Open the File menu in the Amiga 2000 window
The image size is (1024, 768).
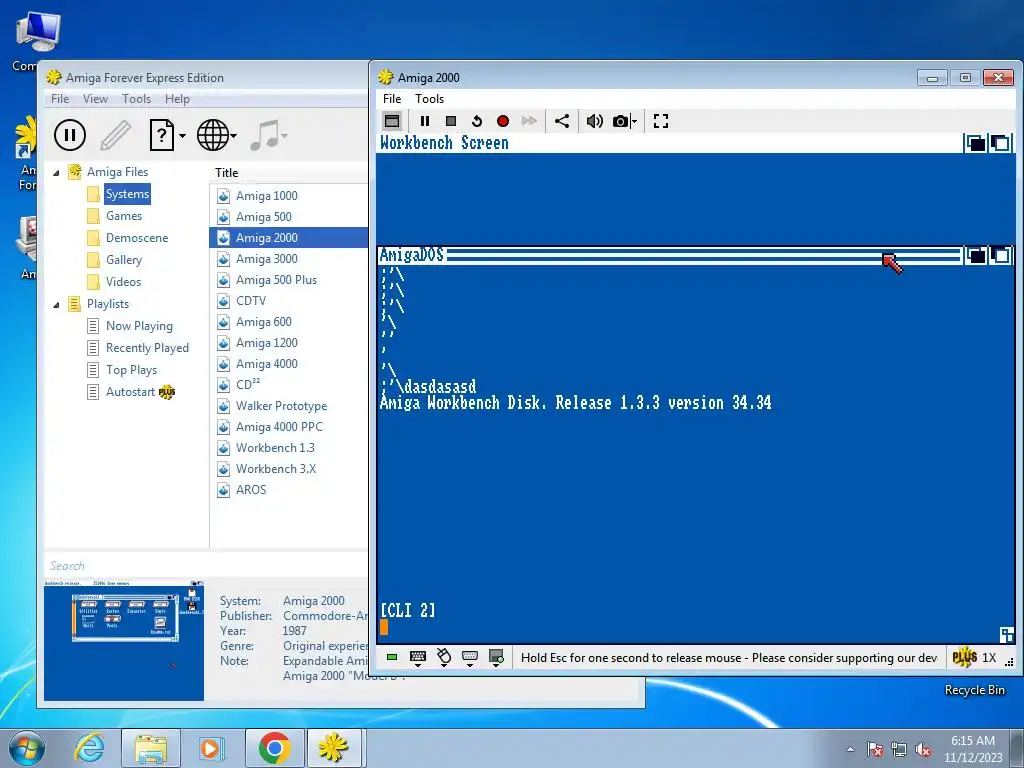[x=392, y=99]
